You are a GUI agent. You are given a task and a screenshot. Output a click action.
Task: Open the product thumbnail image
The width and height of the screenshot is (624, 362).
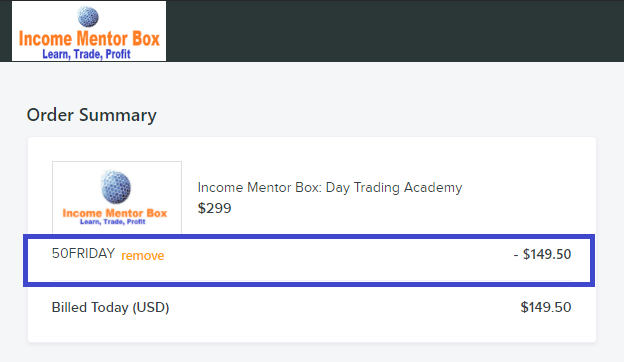[x=117, y=198]
